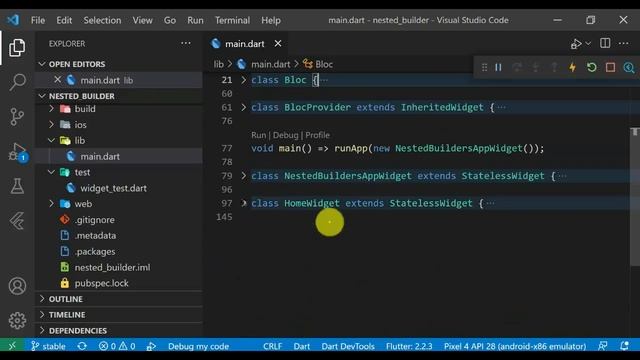Open the Accounts icon
The width and height of the screenshot is (640, 360).
[x=17, y=286]
